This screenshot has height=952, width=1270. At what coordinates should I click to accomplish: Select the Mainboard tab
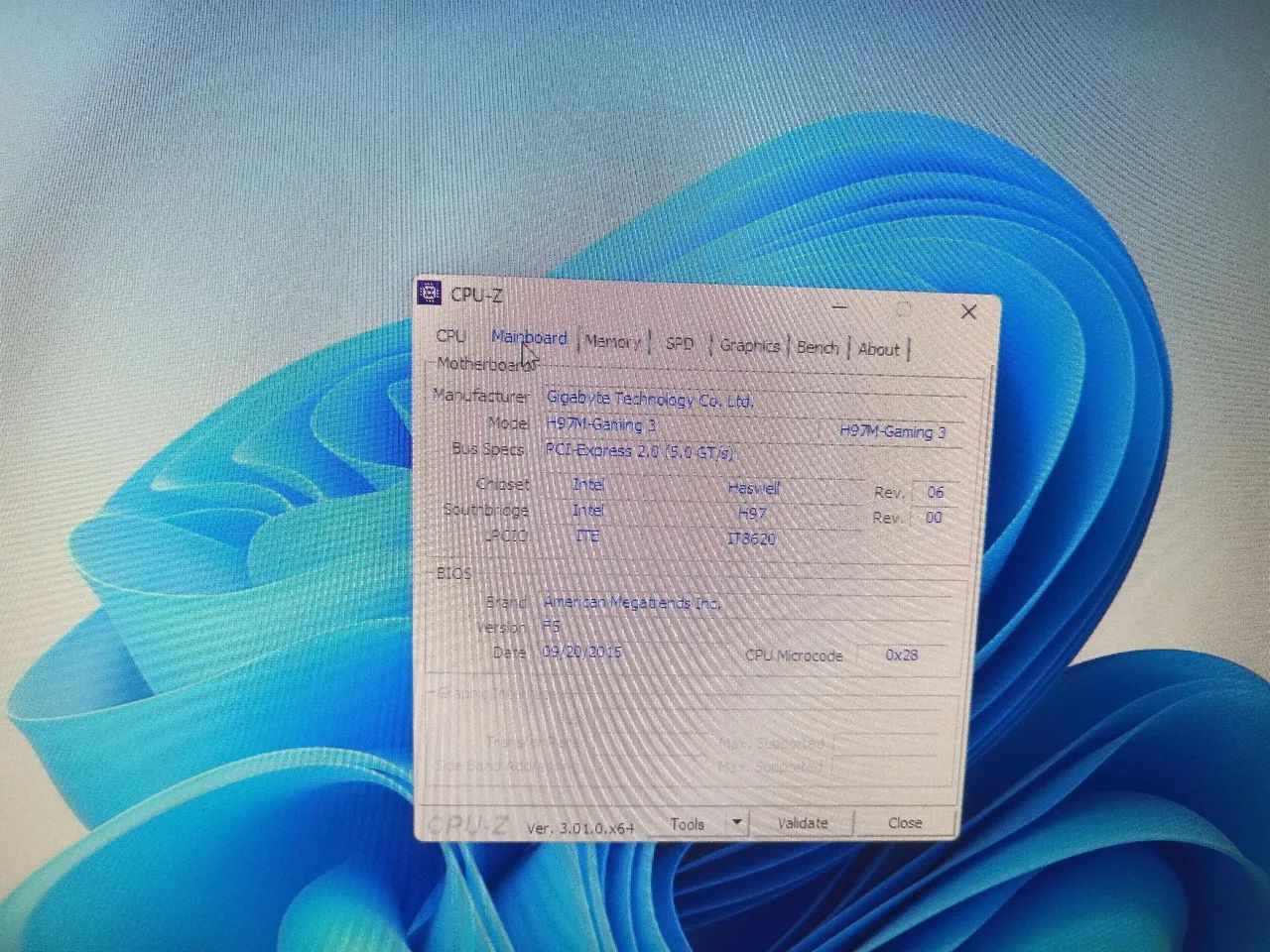point(529,337)
